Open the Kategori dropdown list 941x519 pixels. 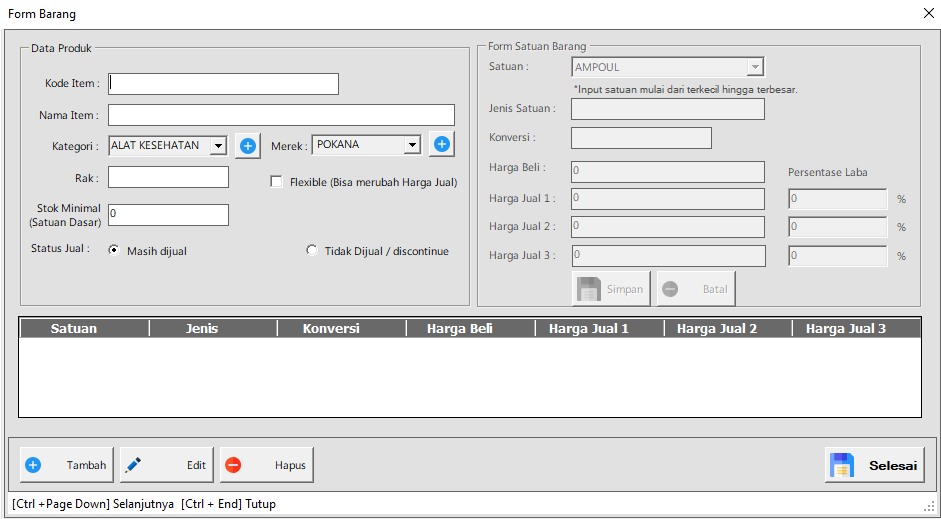pyautogui.click(x=218, y=146)
